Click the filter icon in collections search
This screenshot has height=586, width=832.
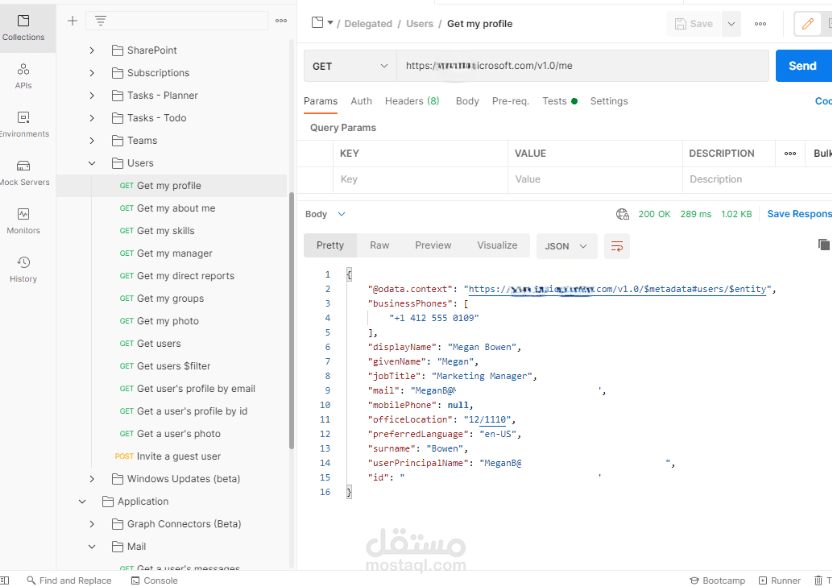pos(100,21)
